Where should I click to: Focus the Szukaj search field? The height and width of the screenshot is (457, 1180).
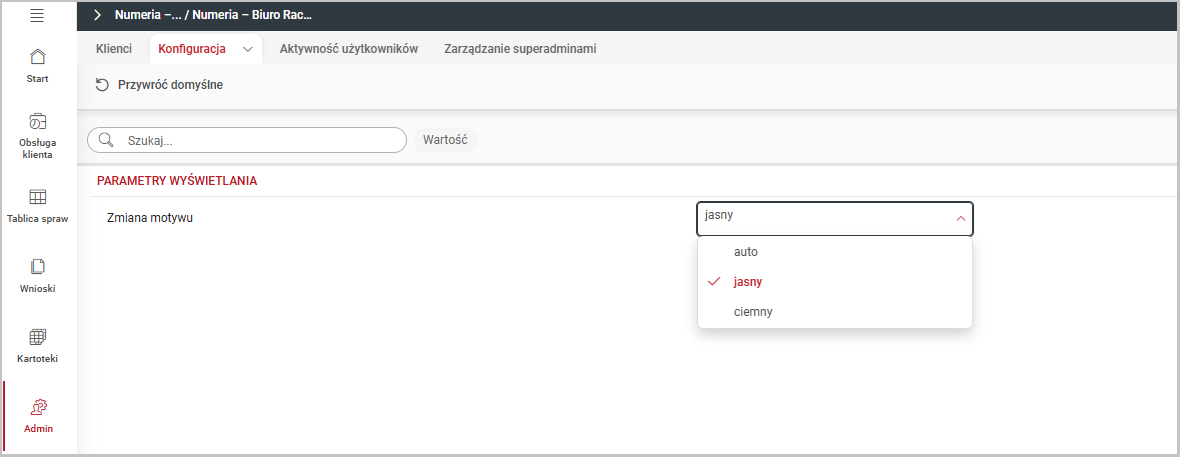[260, 140]
